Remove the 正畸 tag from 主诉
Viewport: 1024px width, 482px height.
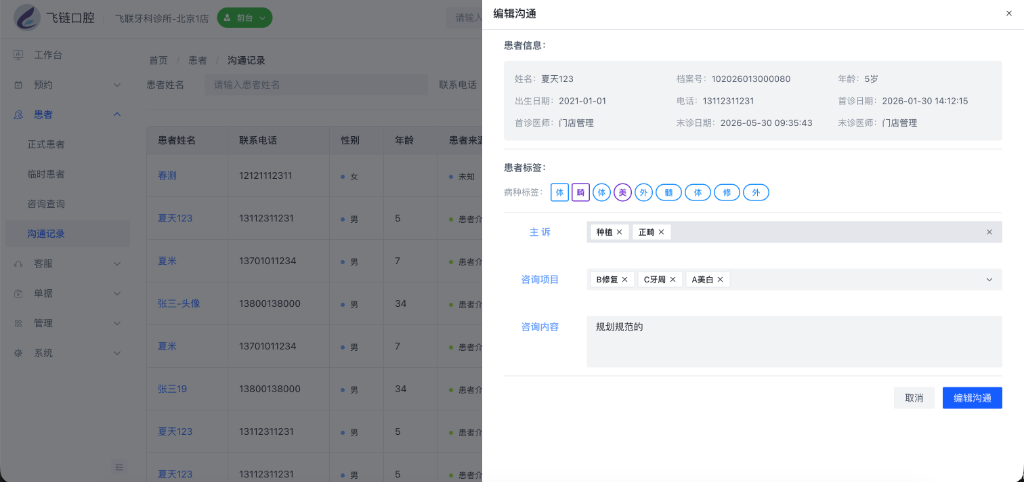click(661, 232)
